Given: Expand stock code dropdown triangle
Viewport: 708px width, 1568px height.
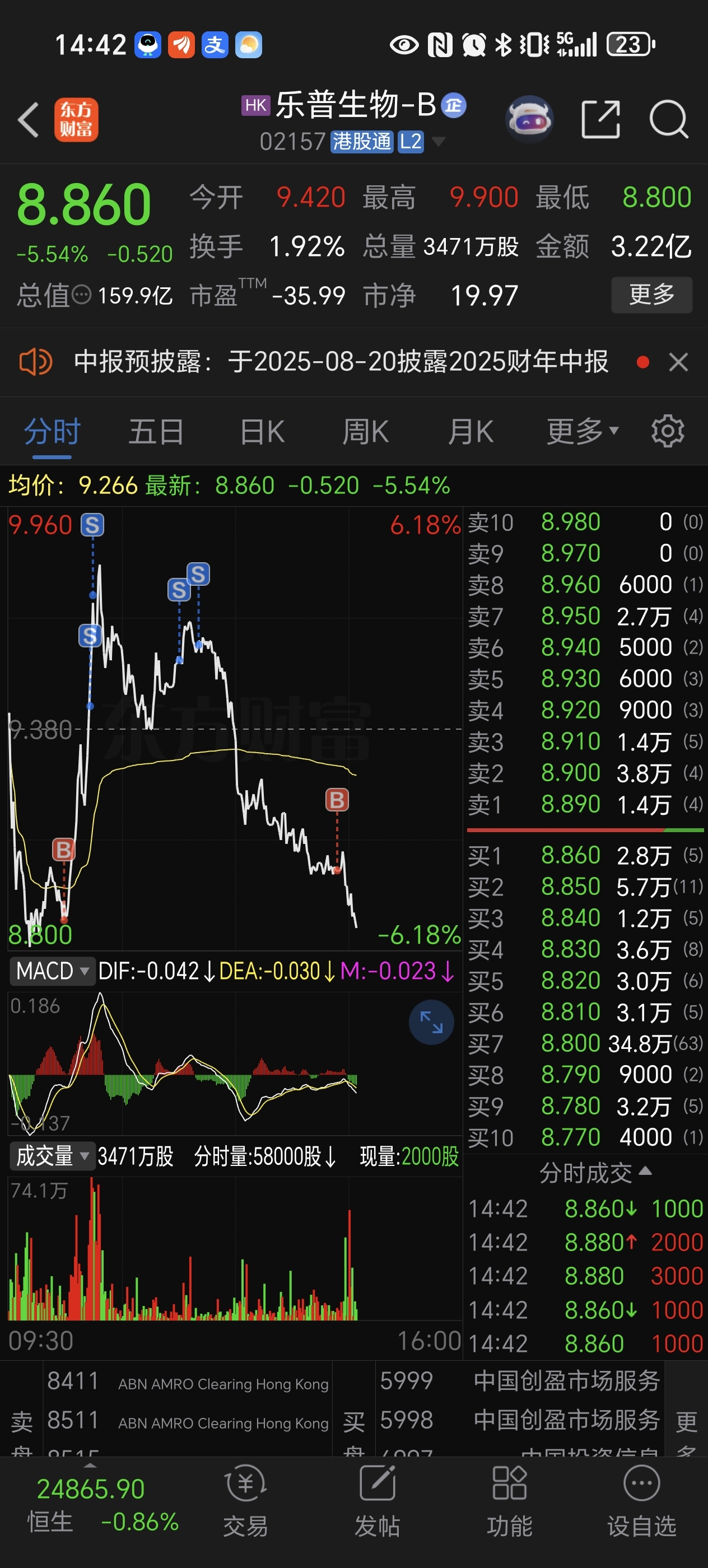Looking at the screenshot, I should 437,142.
